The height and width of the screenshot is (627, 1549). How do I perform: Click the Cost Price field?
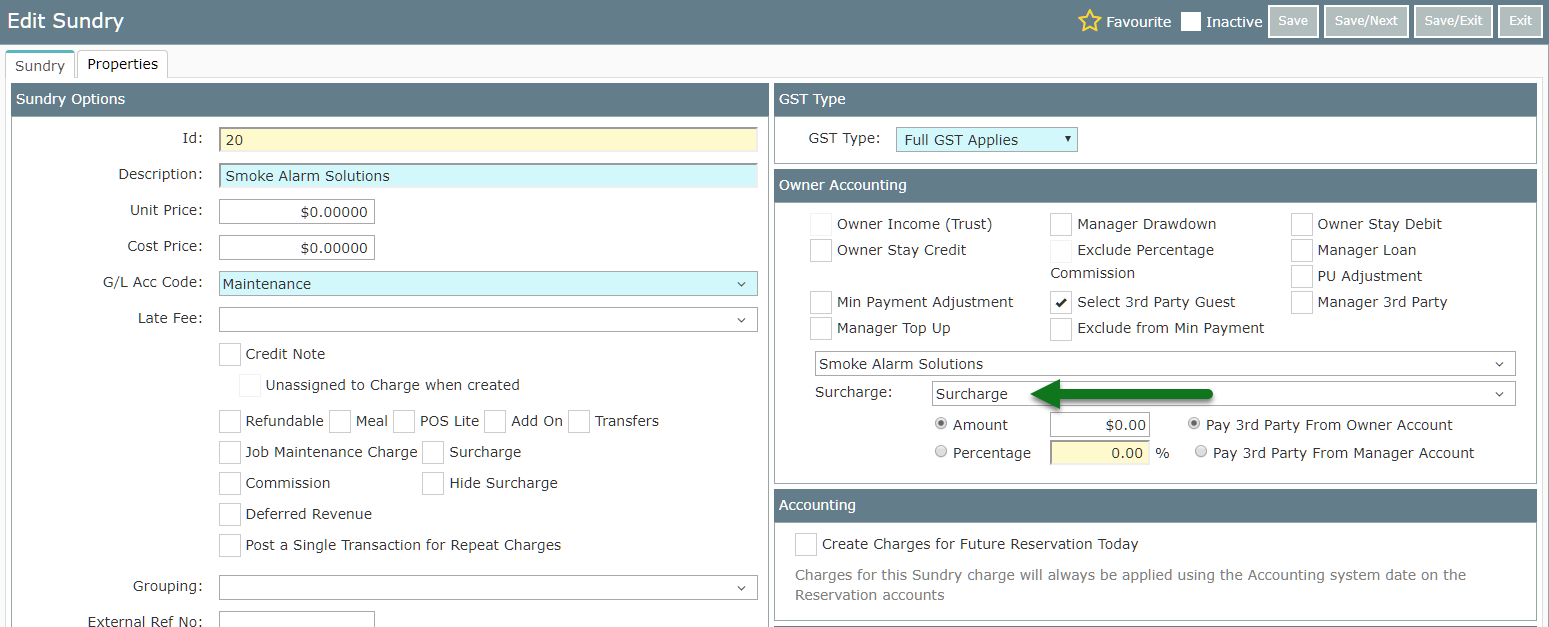[x=297, y=248]
